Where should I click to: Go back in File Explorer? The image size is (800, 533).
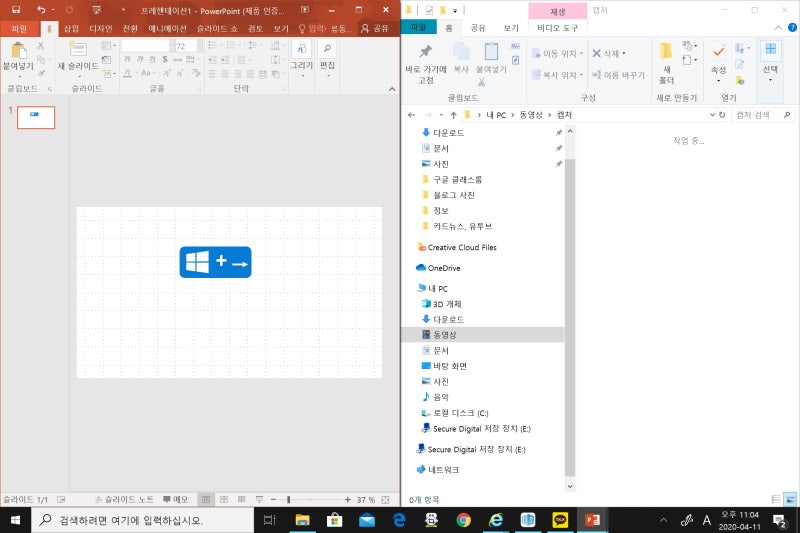pyautogui.click(x=412, y=115)
